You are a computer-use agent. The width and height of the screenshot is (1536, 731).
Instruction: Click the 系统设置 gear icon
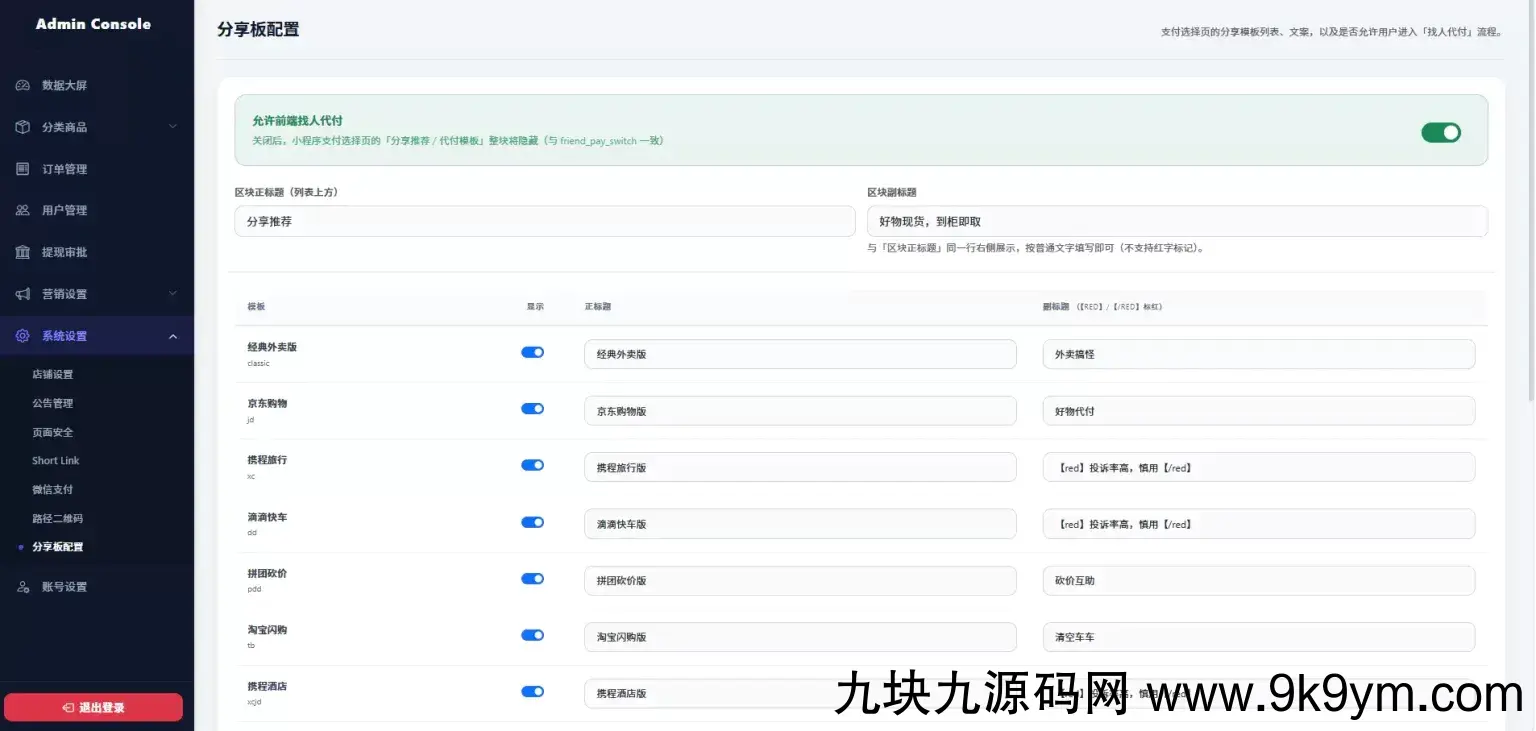pyautogui.click(x=23, y=336)
